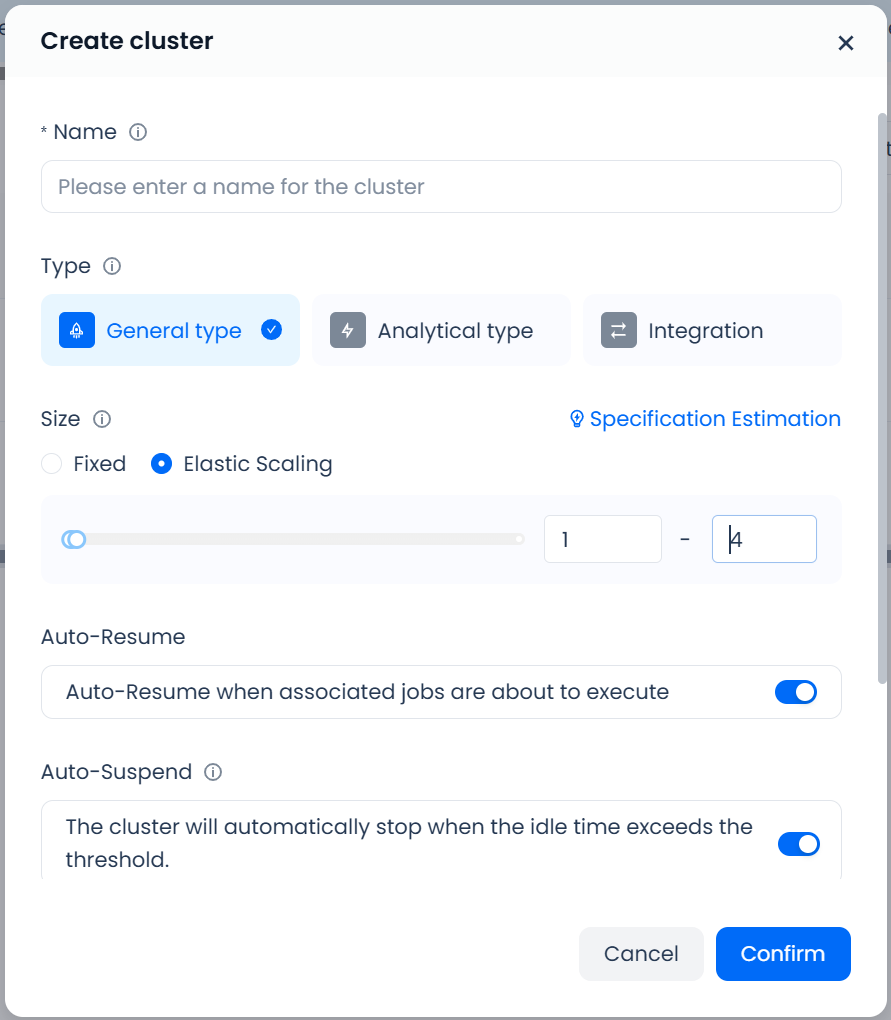
Task: Click the minimum size input box
Action: click(x=602, y=540)
